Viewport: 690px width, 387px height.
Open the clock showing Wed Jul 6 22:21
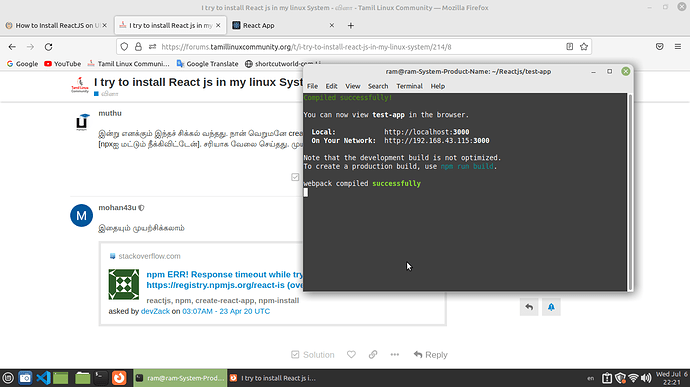click(x=672, y=378)
